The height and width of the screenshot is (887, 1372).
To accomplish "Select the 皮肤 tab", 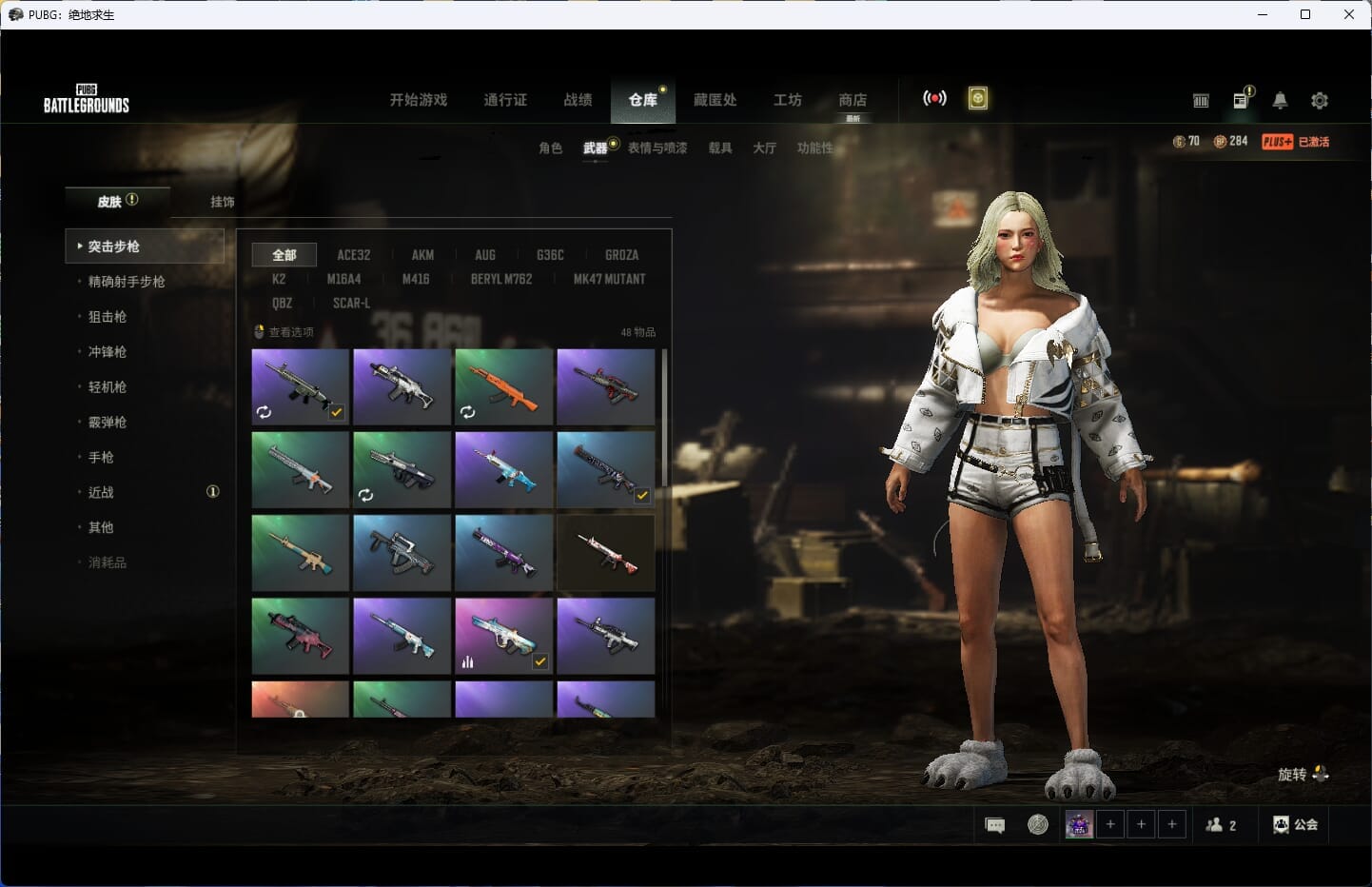I will point(117,202).
